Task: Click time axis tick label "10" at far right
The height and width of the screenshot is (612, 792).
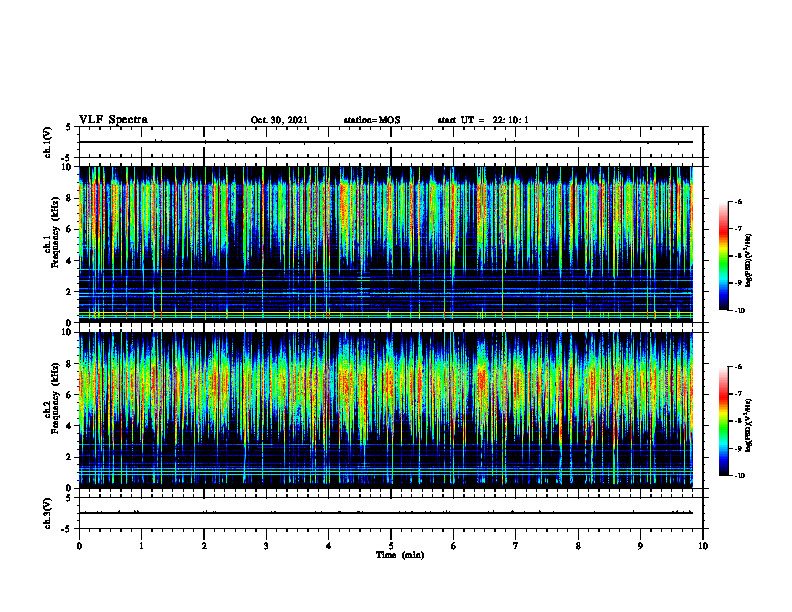Action: [x=703, y=546]
